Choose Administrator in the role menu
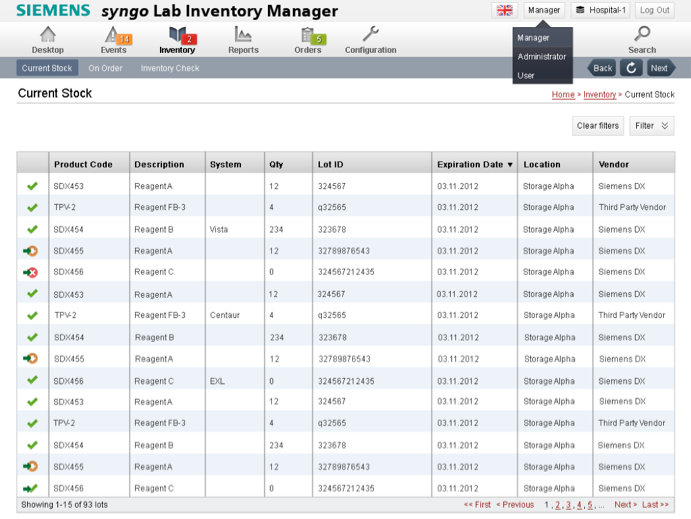 [x=542, y=57]
